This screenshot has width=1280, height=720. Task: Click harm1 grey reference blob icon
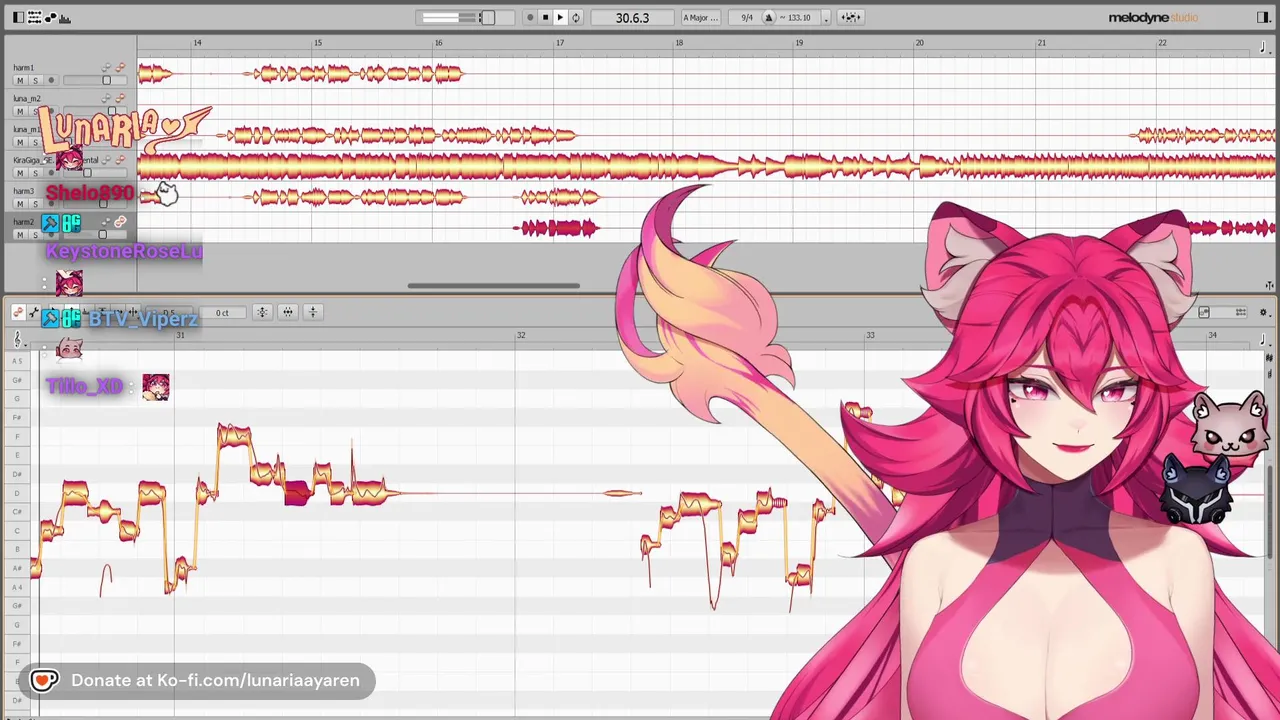(106, 67)
